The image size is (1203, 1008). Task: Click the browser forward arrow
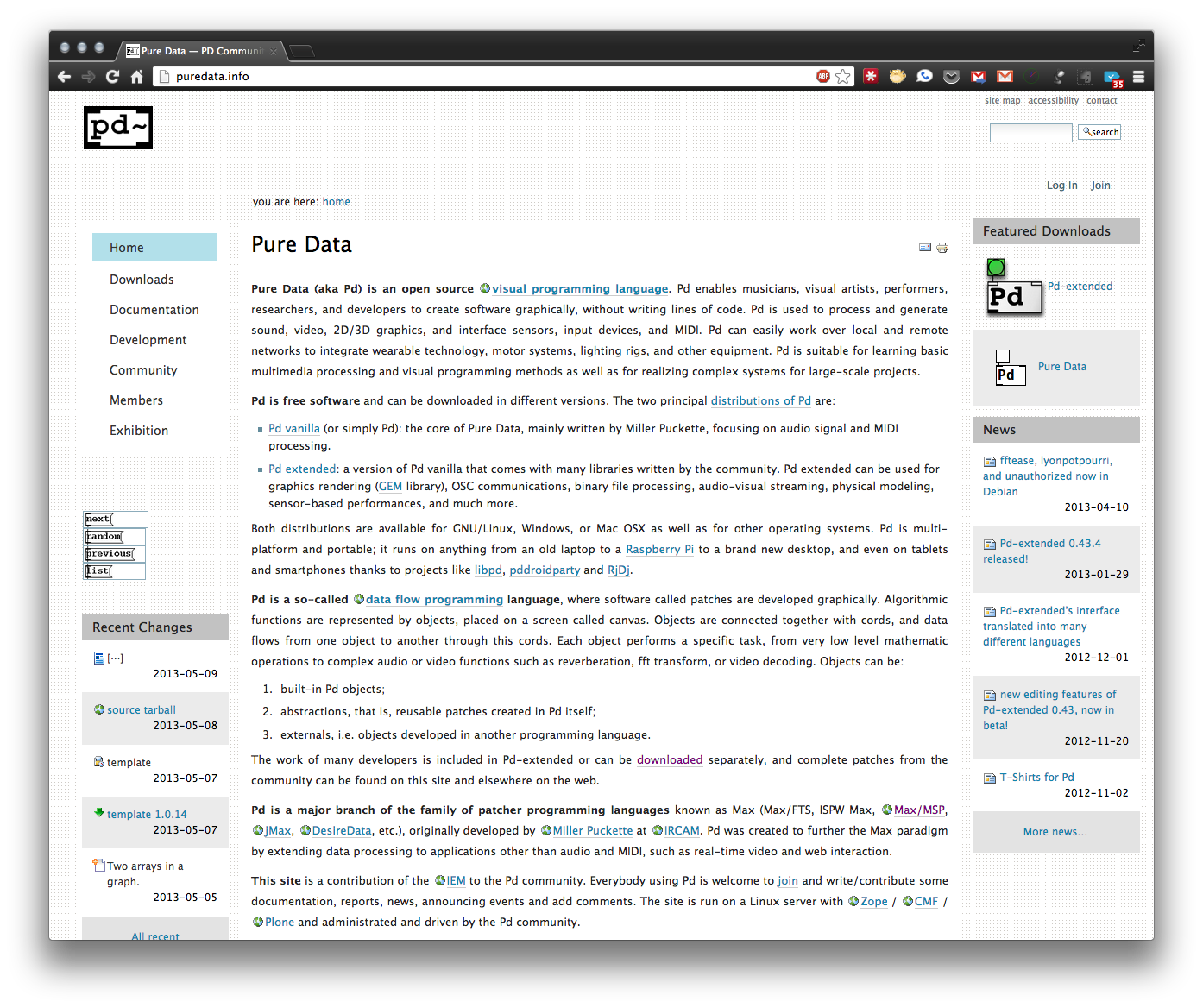pyautogui.click(x=88, y=77)
